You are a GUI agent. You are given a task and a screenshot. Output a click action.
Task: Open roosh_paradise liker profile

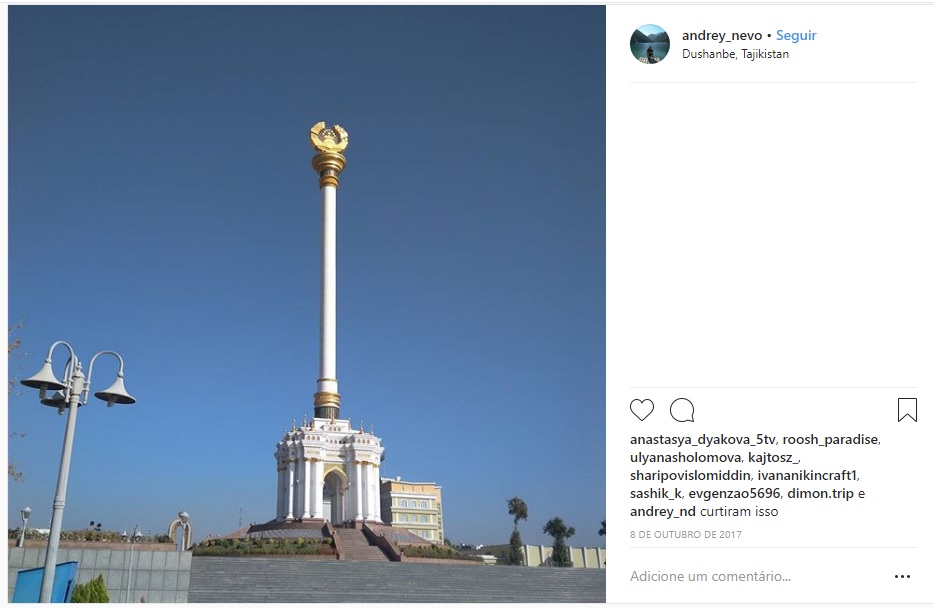pyautogui.click(x=829, y=440)
